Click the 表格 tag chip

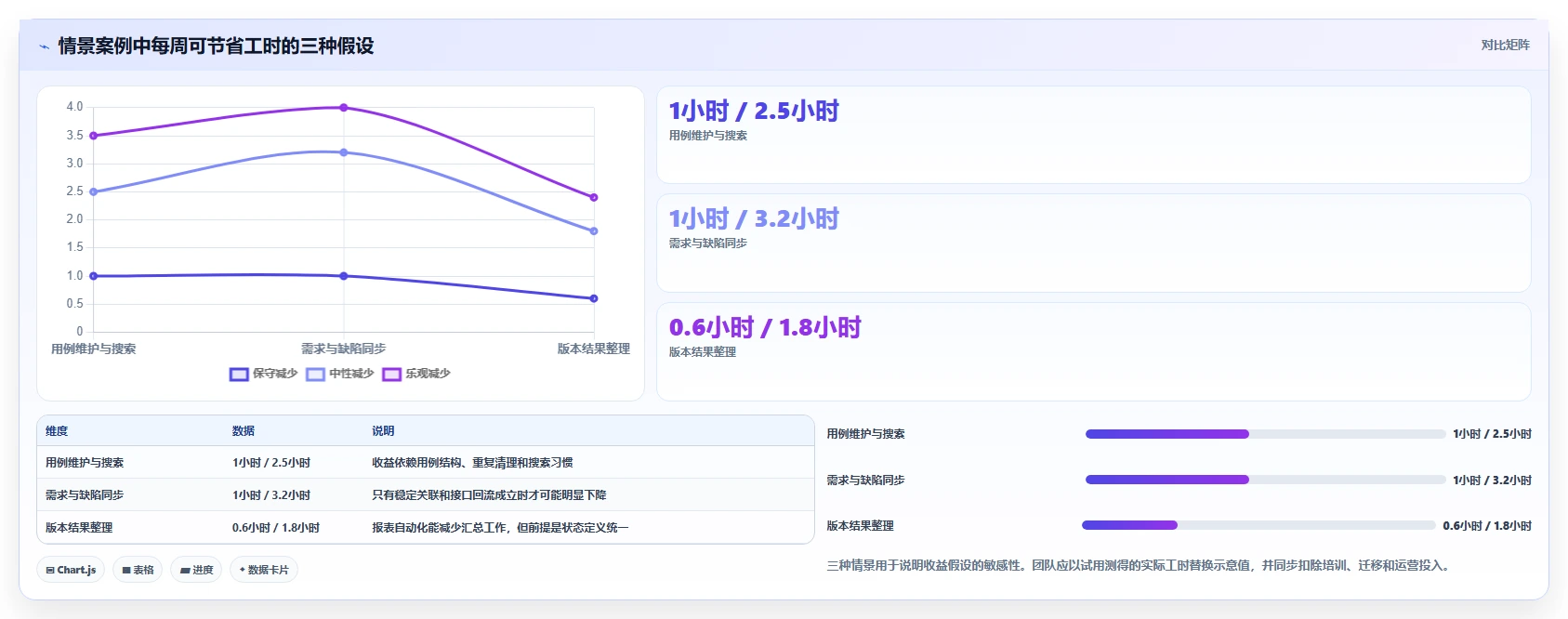138,570
